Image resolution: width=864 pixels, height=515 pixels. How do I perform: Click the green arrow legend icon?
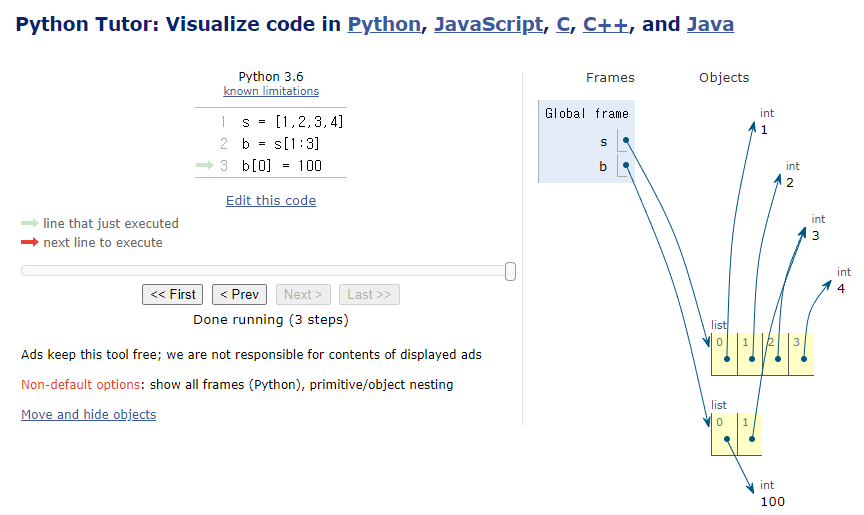click(30, 223)
